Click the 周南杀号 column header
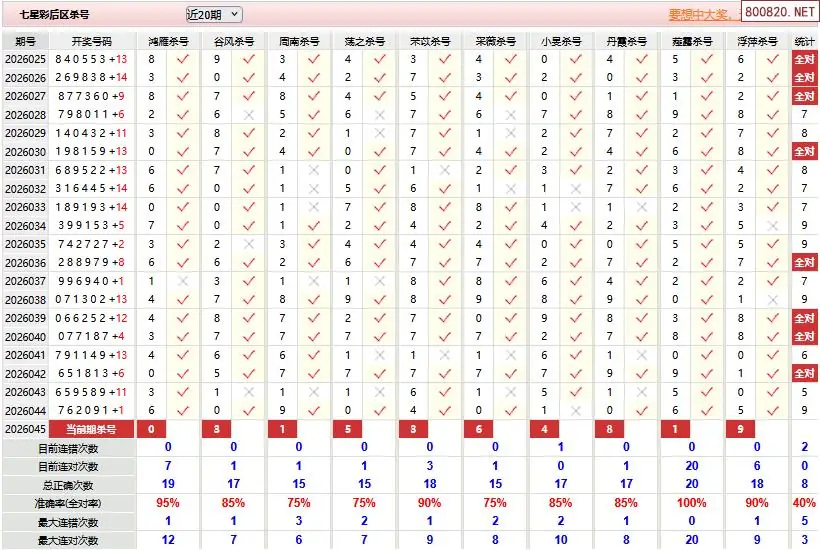 coord(298,41)
